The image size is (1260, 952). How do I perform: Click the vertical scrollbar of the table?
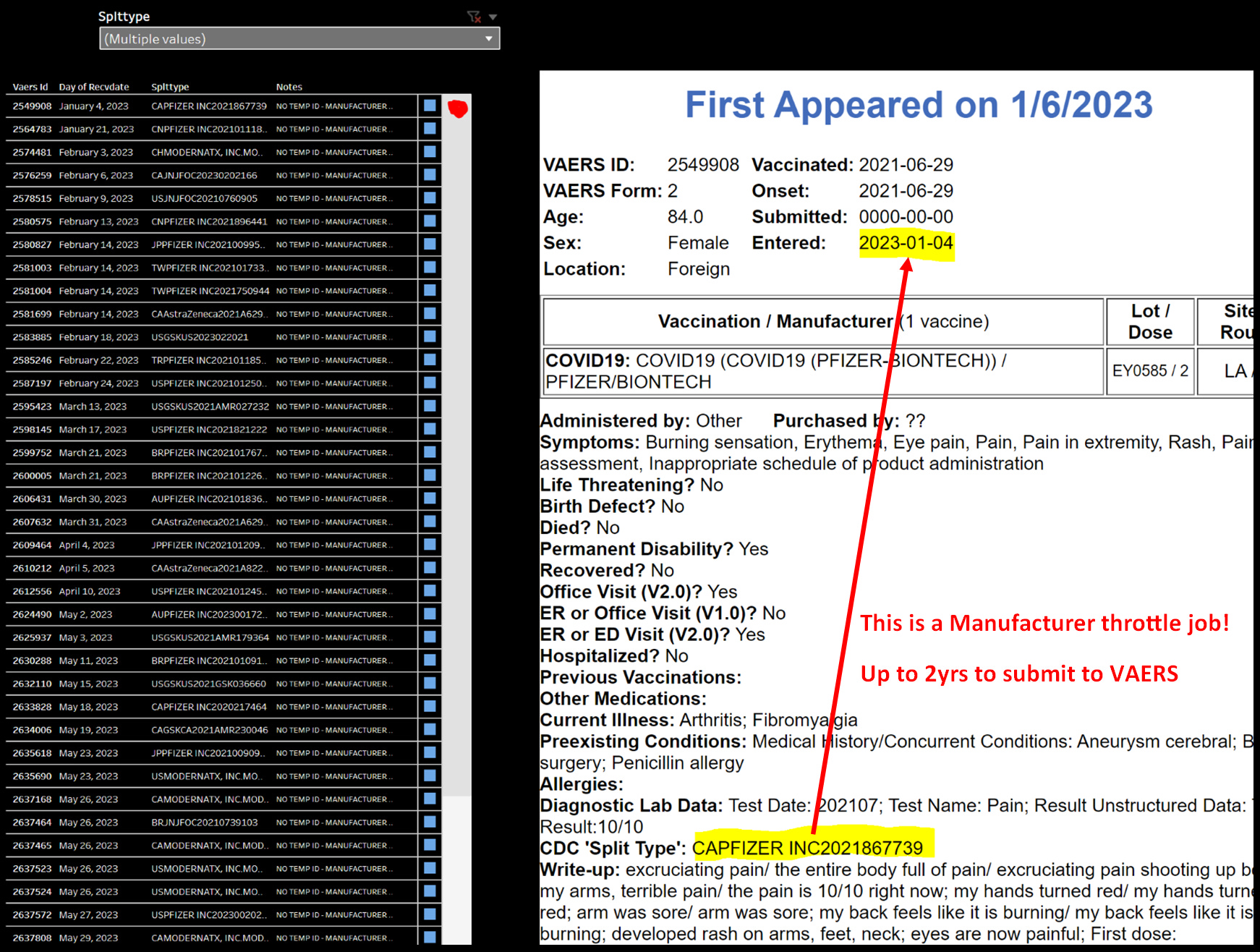click(x=457, y=445)
